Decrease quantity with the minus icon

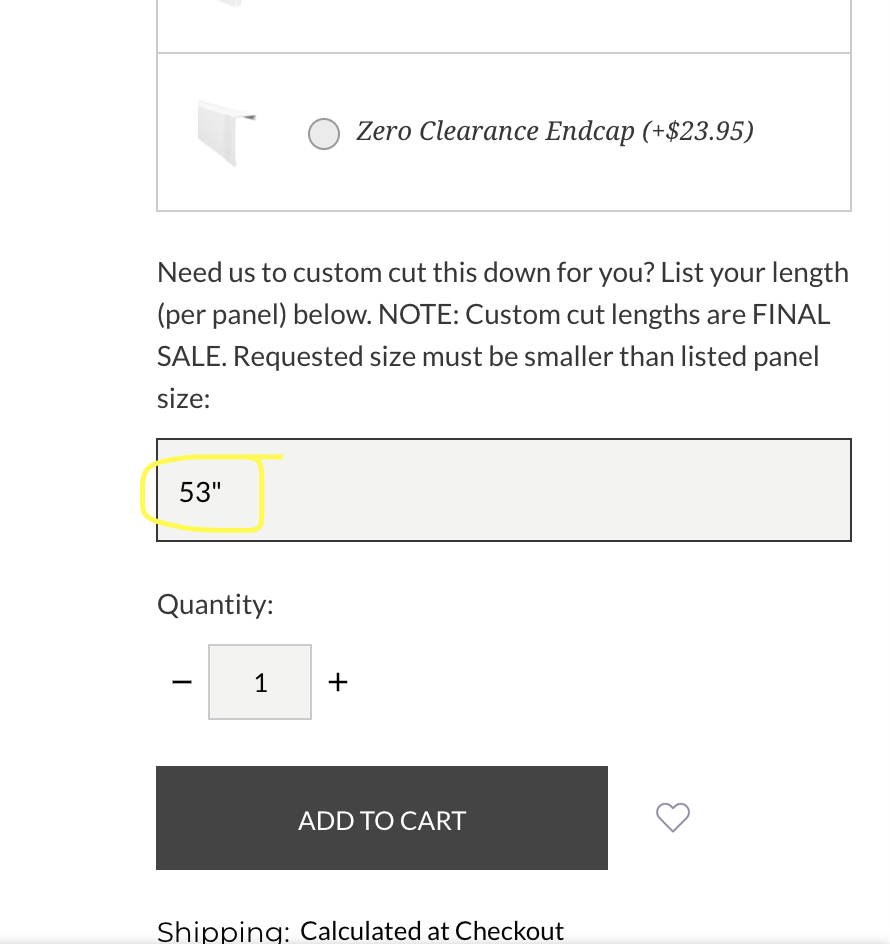(181, 682)
